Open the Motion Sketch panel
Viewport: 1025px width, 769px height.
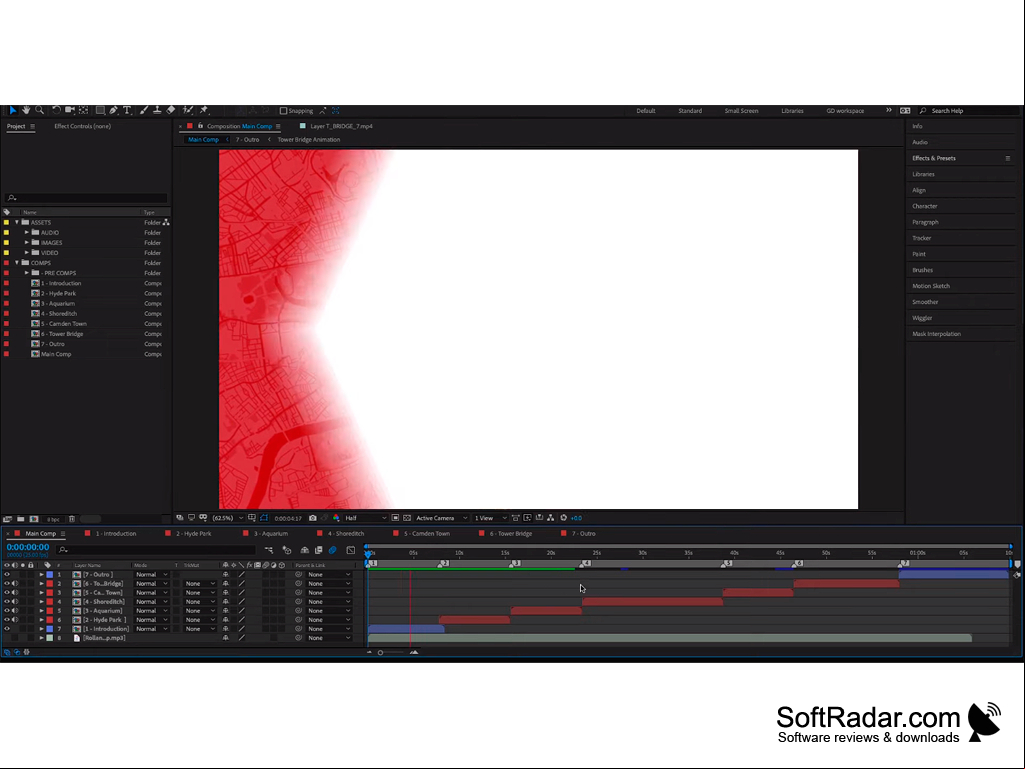(931, 286)
